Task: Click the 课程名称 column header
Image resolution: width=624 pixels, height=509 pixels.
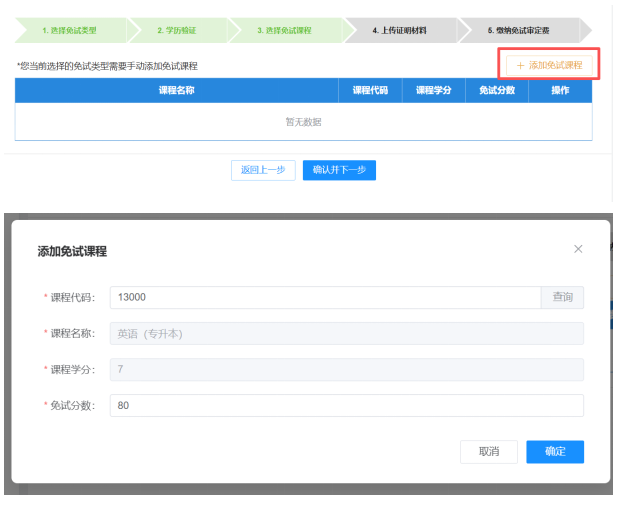Action: pyautogui.click(x=176, y=90)
